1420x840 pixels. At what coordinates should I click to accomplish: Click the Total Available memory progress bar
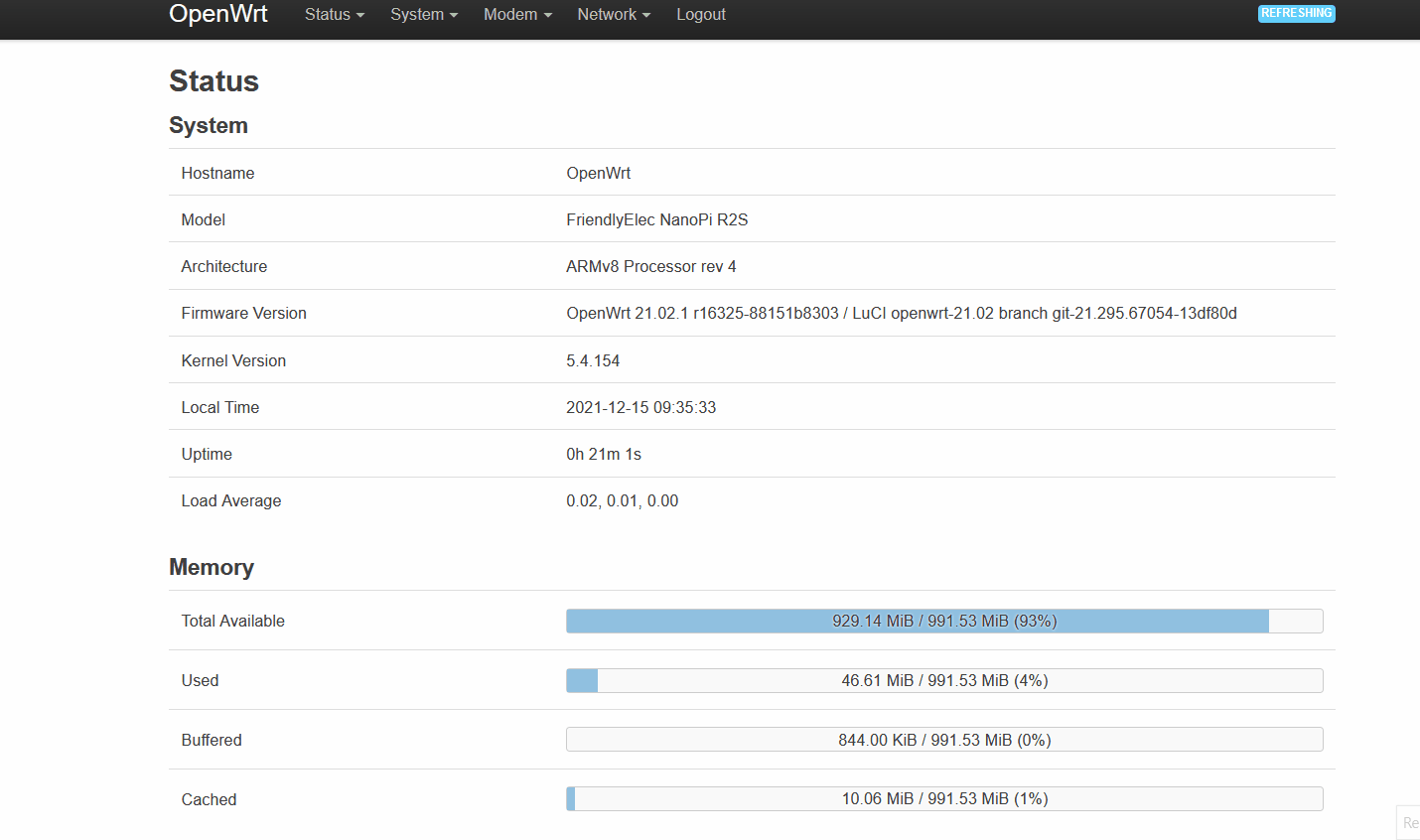point(944,621)
